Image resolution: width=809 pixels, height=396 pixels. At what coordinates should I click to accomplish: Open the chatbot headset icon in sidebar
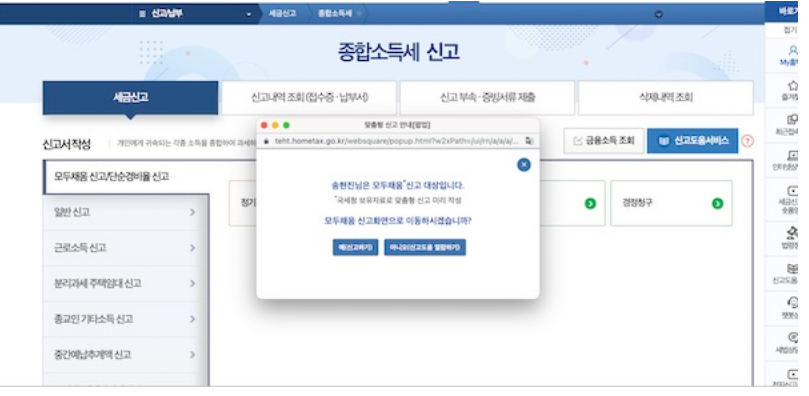tap(793, 303)
